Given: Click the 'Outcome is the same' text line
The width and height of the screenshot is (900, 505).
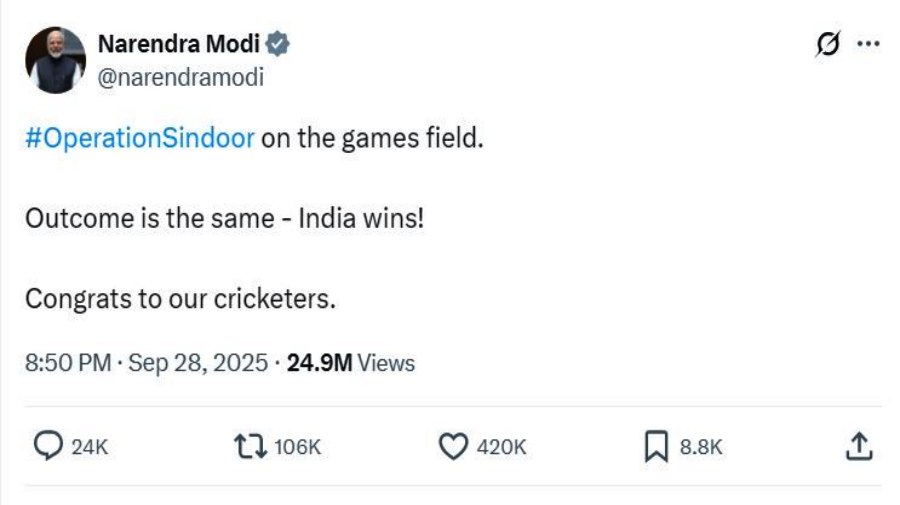Looking at the screenshot, I should pos(225,218).
